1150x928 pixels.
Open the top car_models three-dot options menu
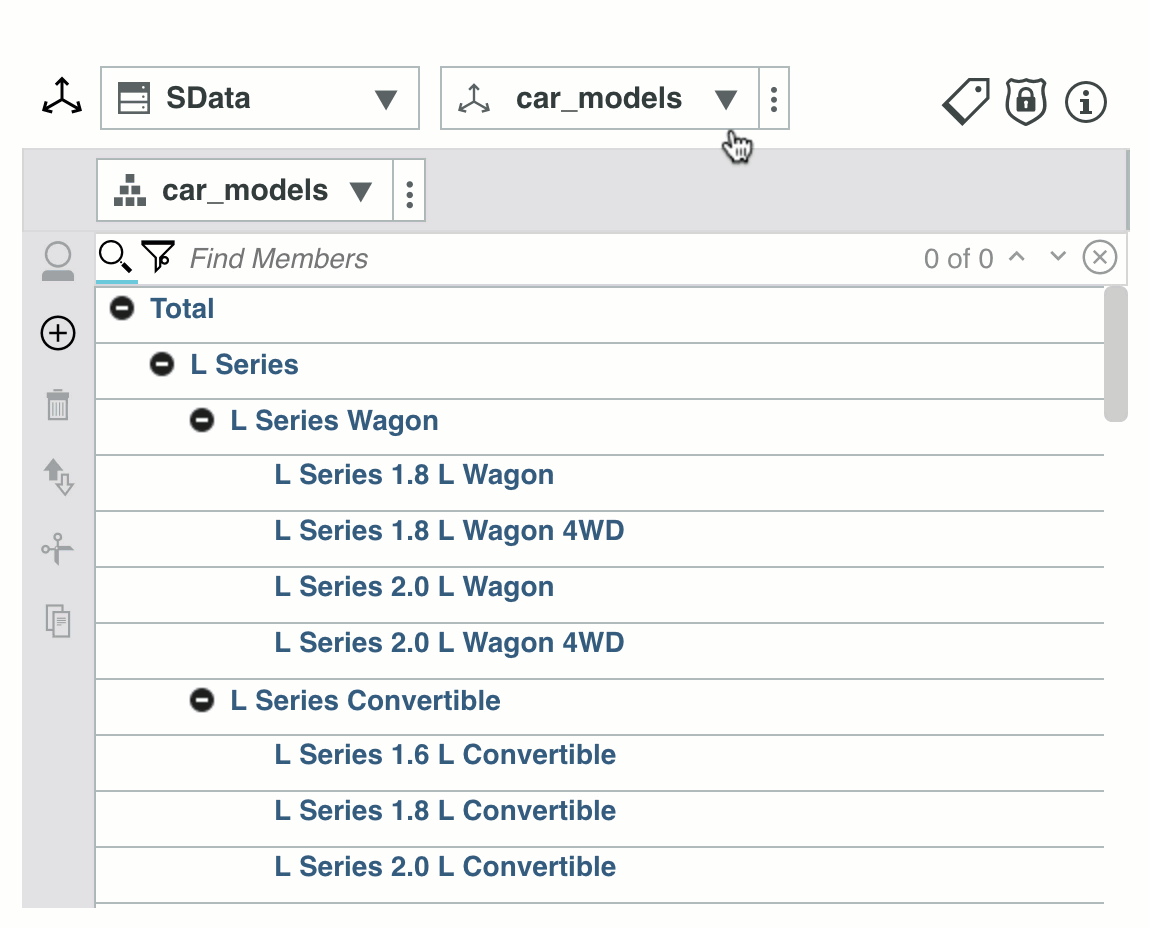[774, 98]
